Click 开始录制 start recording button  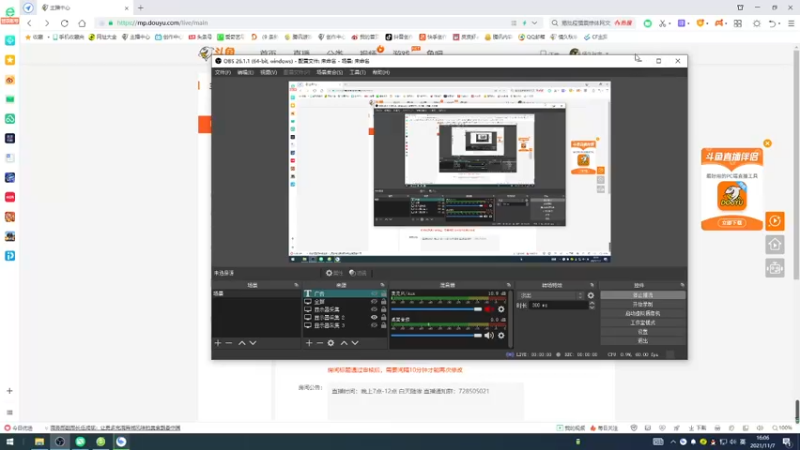(x=643, y=304)
